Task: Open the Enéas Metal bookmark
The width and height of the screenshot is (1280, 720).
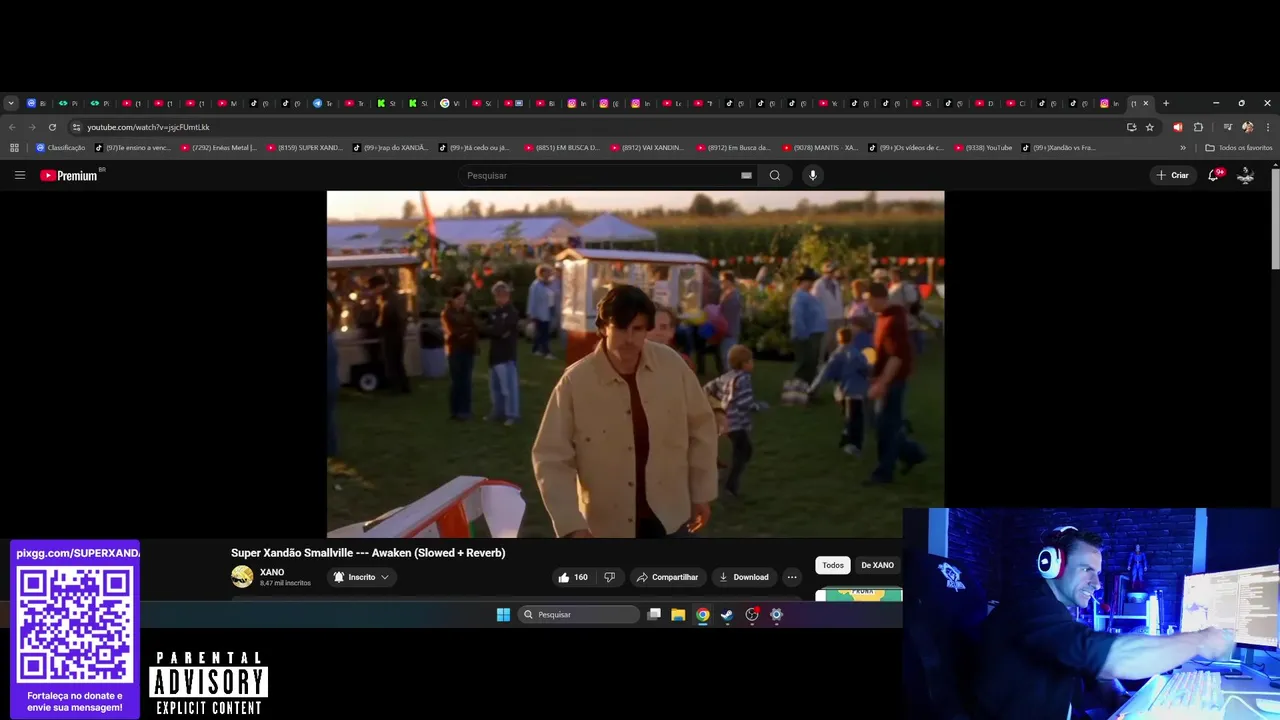Action: 219,148
